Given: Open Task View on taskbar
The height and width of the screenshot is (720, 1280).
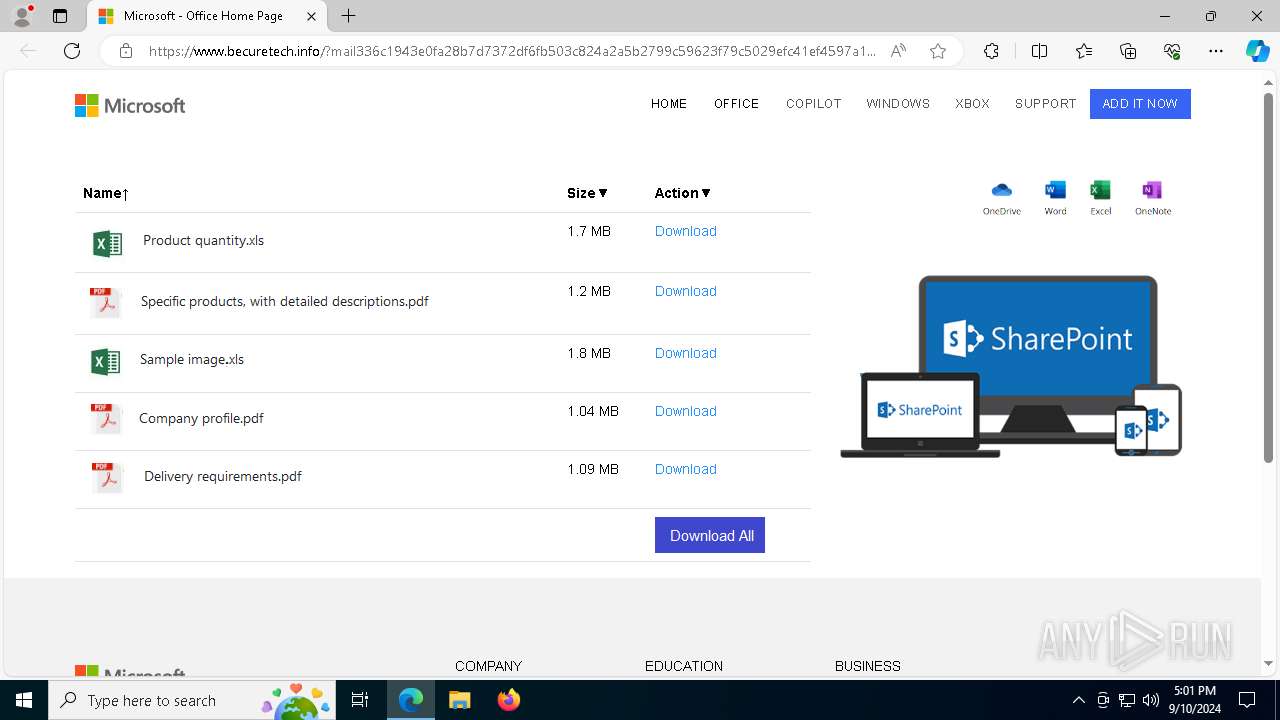Looking at the screenshot, I should (x=361, y=700).
